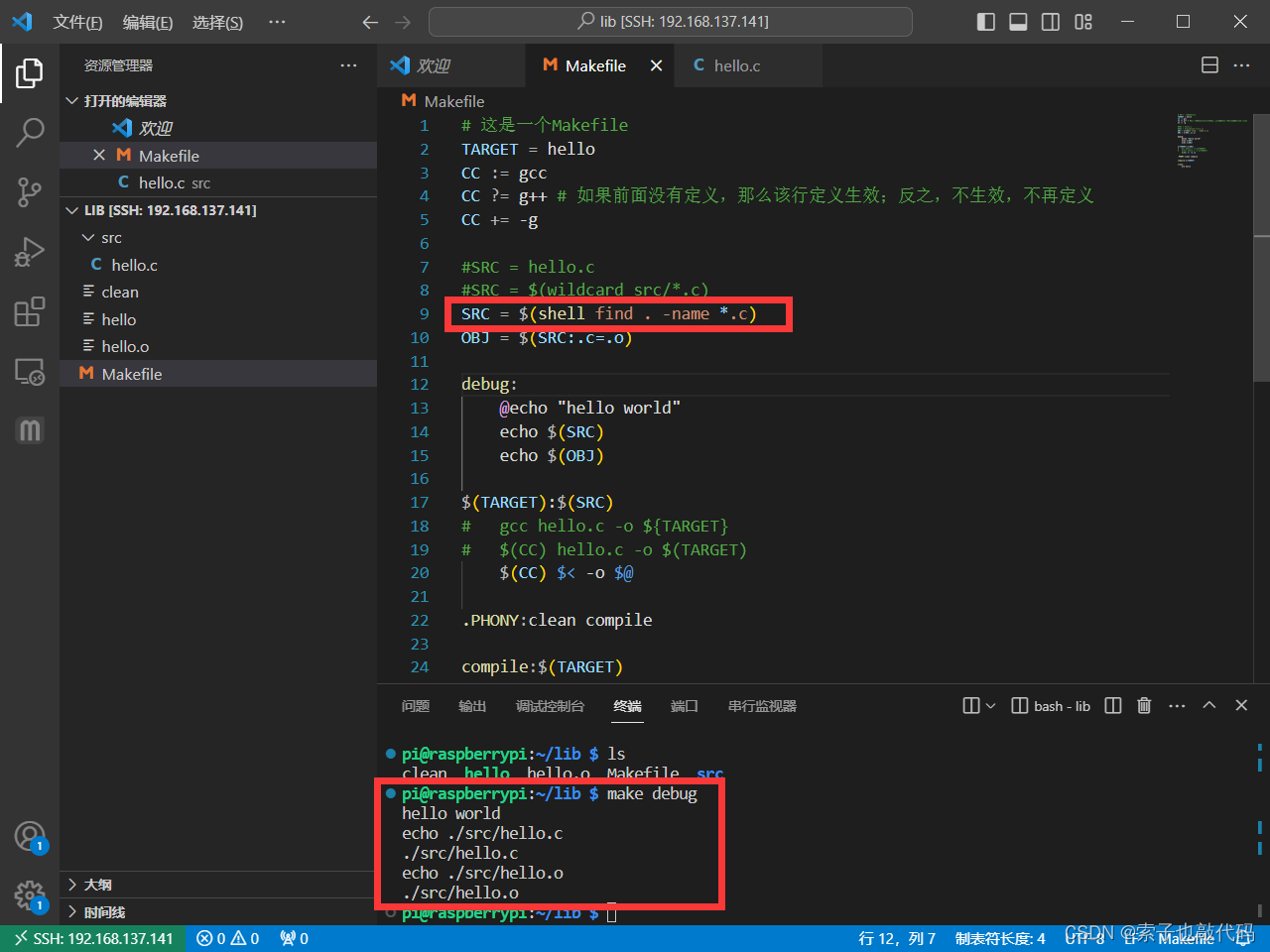Select Welcome in open editors list
The width and height of the screenshot is (1270, 952).
coord(217,128)
